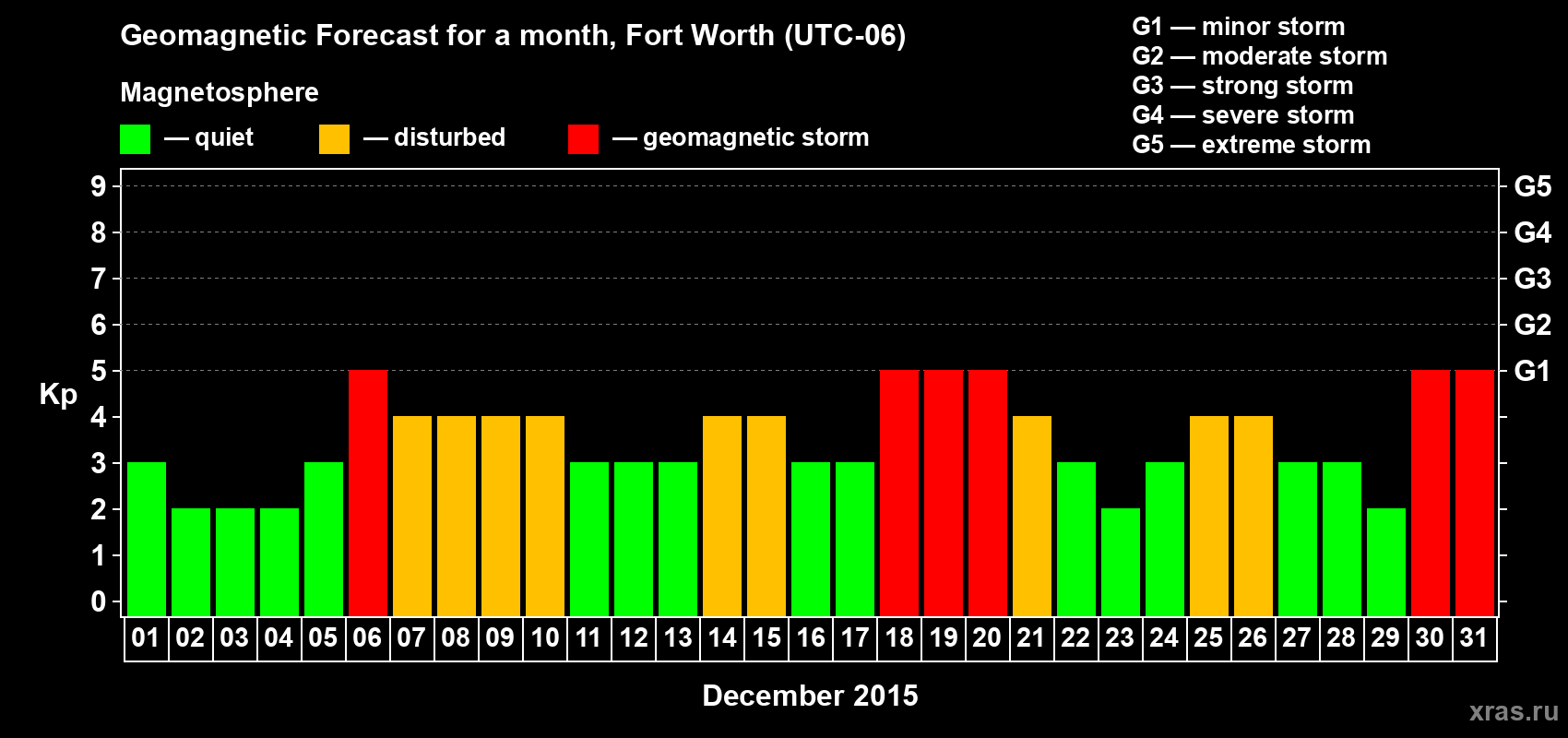Select the orange bar for day 14

pos(722,516)
